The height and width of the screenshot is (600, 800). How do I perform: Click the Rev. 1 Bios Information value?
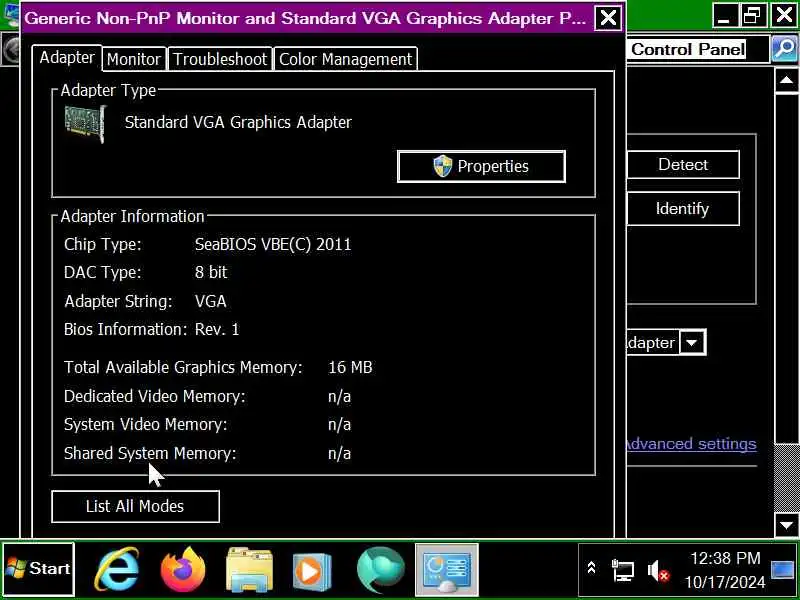(217, 329)
